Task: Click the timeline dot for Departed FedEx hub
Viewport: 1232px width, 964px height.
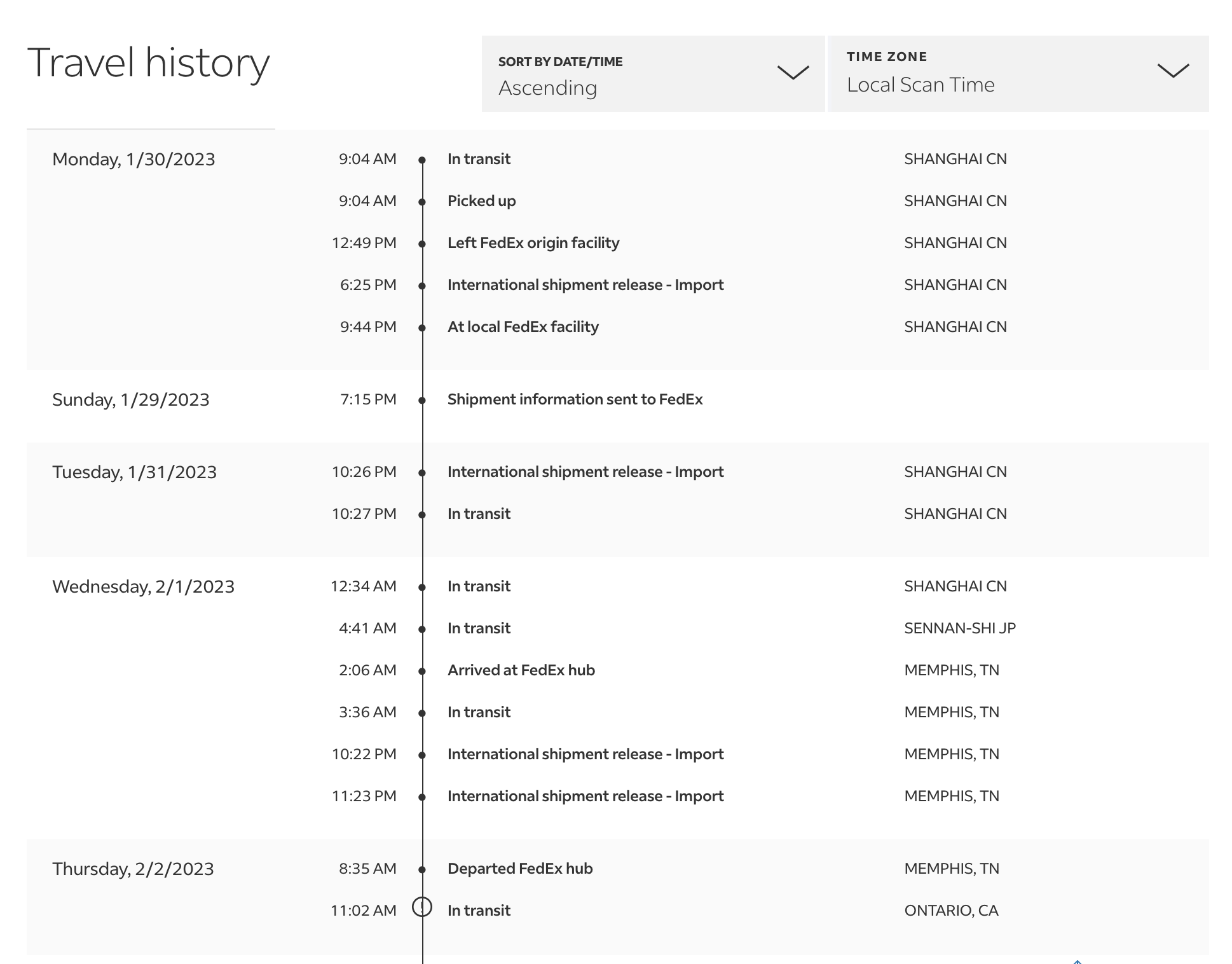Action: coord(422,870)
